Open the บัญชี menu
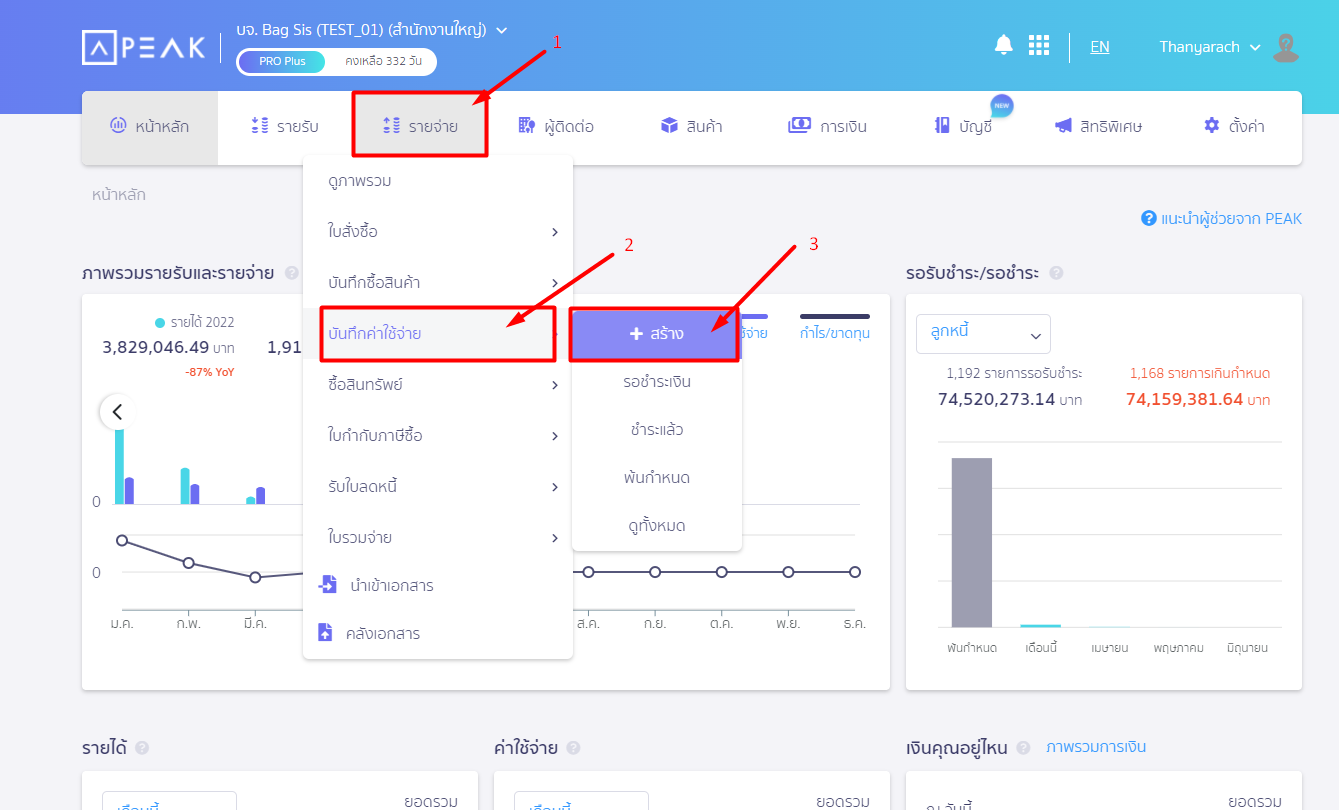The width and height of the screenshot is (1339, 810). (963, 127)
